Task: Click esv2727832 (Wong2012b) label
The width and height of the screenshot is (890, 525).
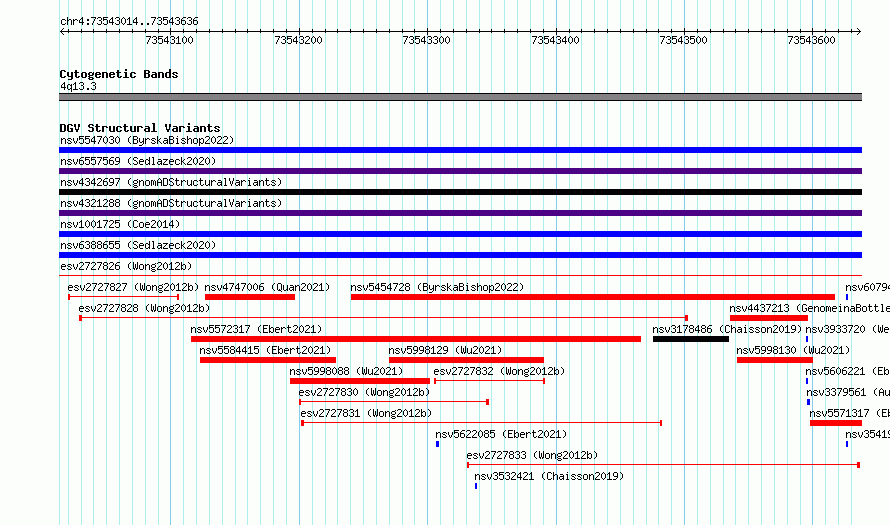Action: (499, 371)
